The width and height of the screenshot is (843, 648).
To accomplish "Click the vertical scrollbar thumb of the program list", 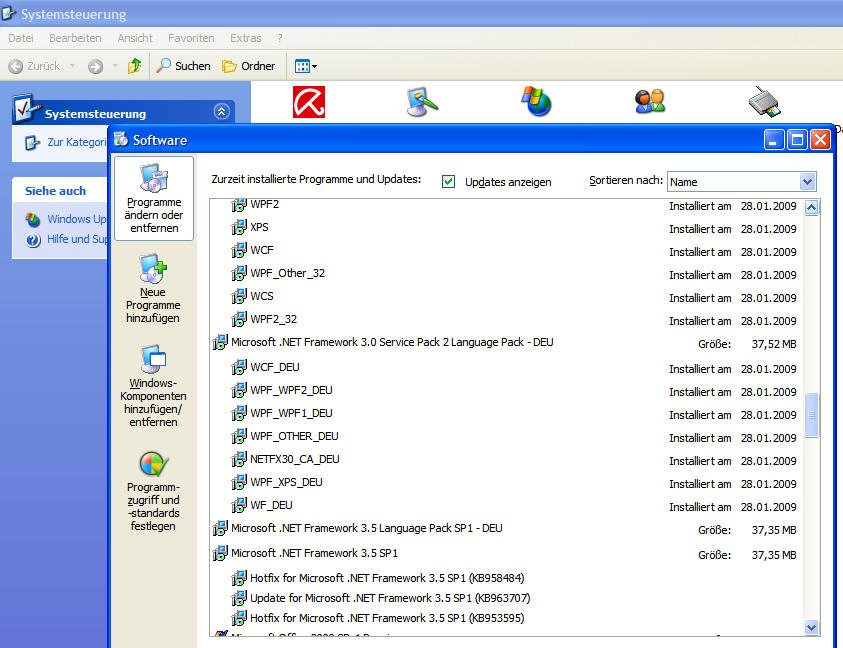I will [x=811, y=415].
